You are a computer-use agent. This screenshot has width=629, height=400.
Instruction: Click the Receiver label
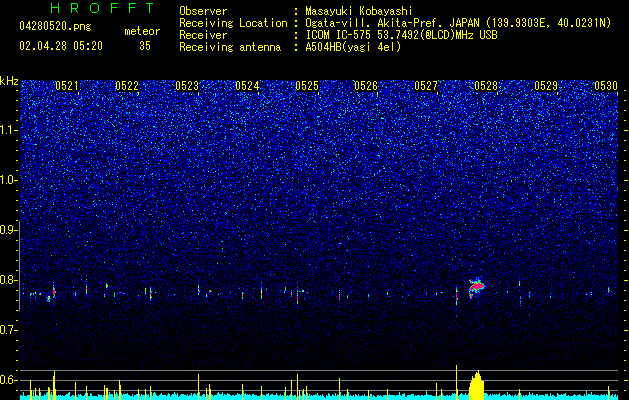203,35
